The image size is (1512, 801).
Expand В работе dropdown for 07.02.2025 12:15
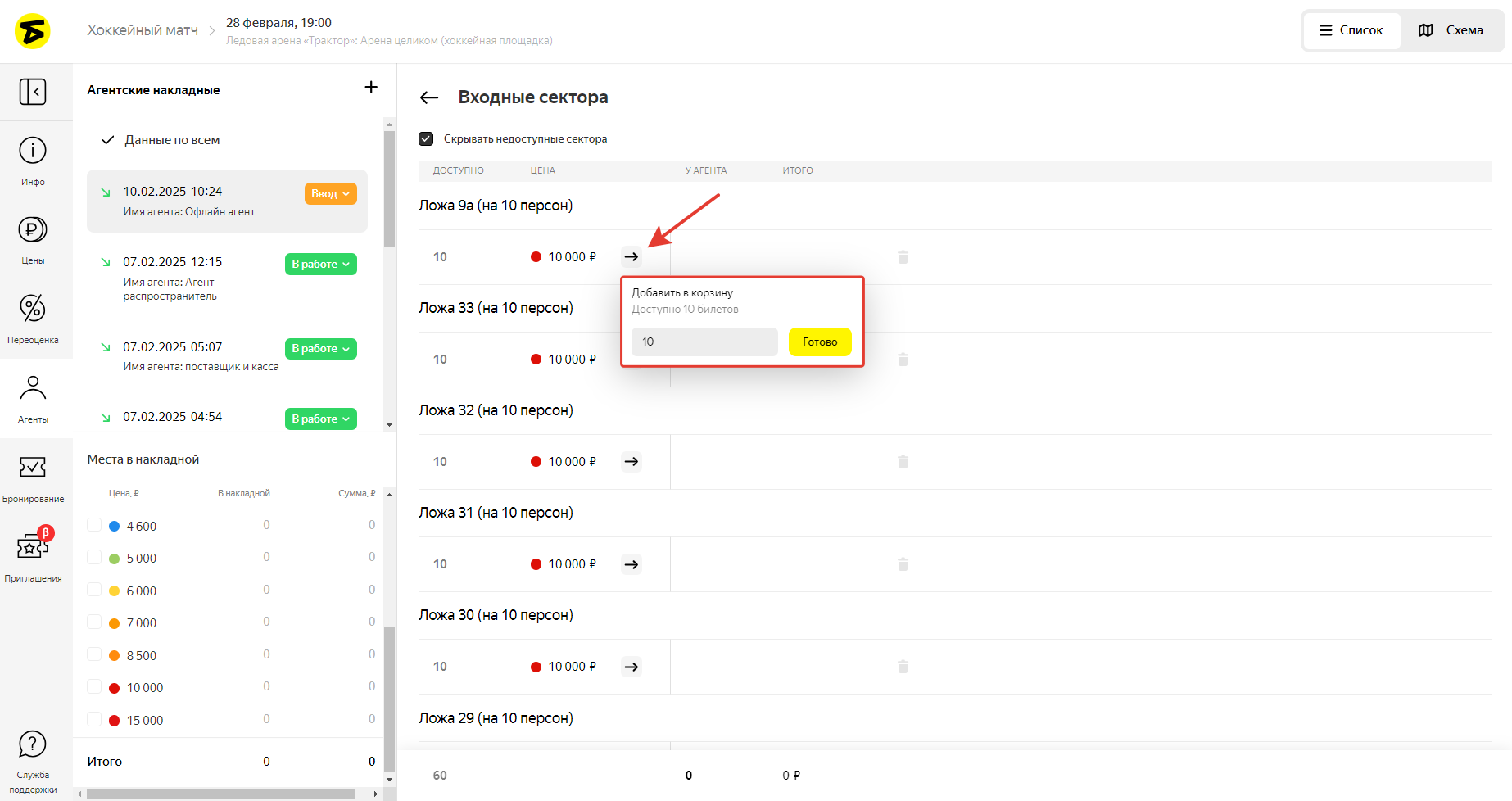coord(320,265)
